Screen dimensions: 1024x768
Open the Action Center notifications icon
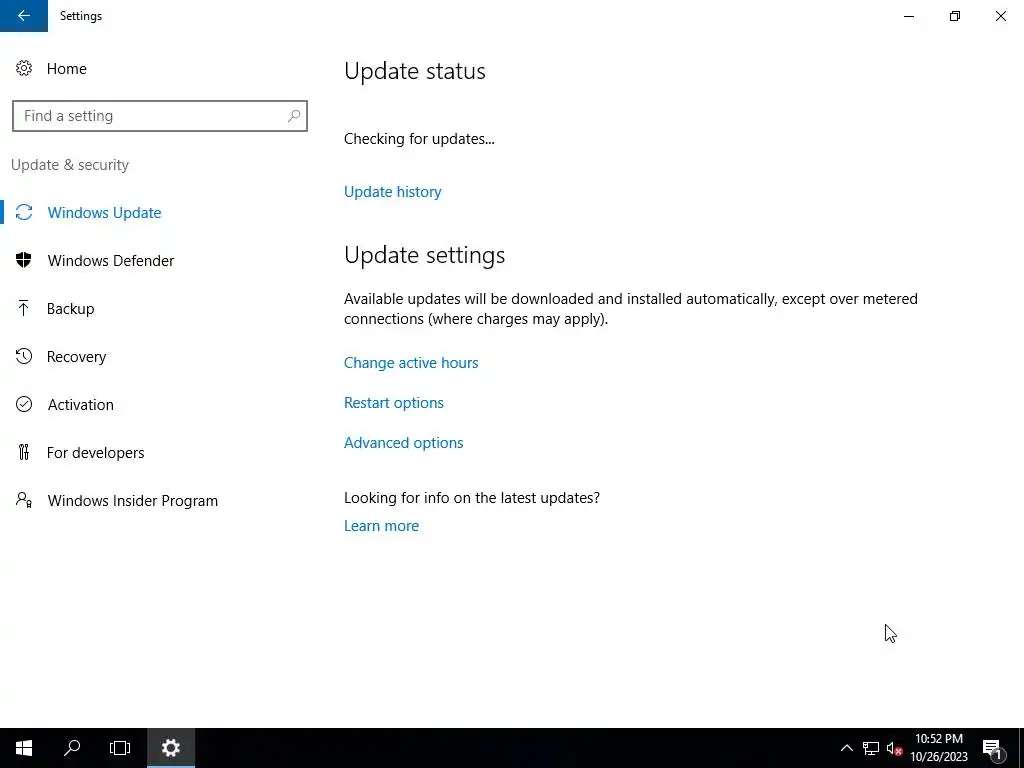[x=993, y=748]
